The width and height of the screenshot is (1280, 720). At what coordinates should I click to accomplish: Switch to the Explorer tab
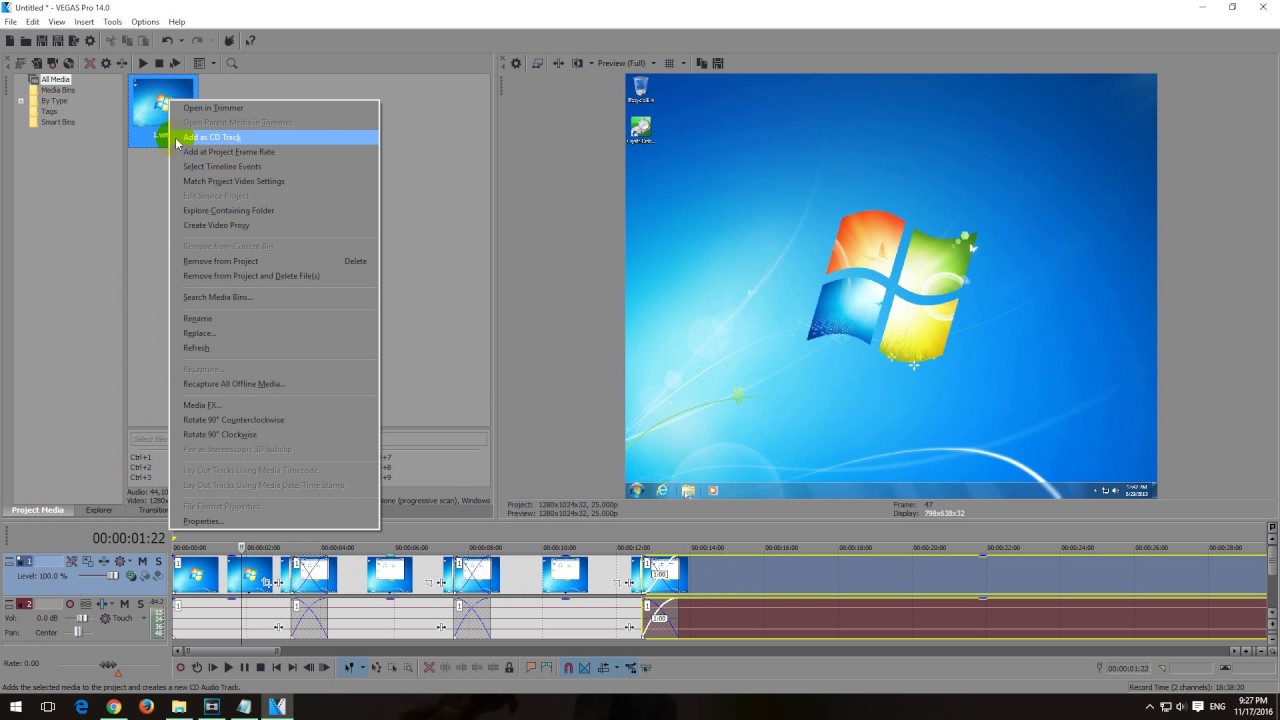98,510
